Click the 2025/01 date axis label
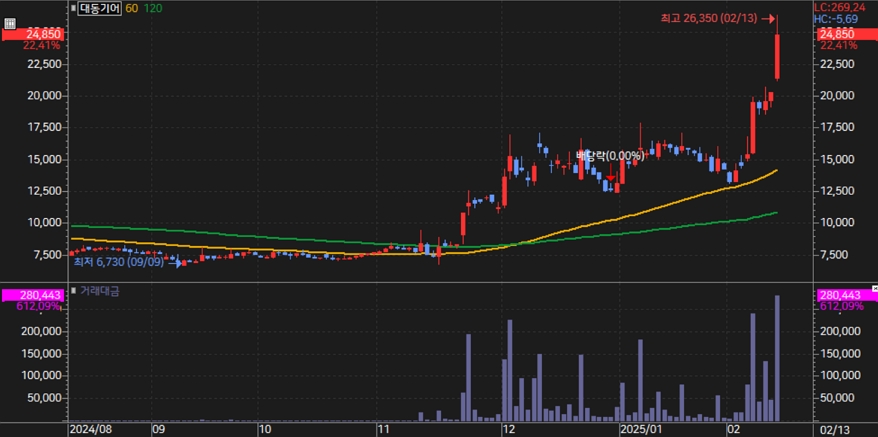This screenshot has height=437, width=878. click(642, 430)
